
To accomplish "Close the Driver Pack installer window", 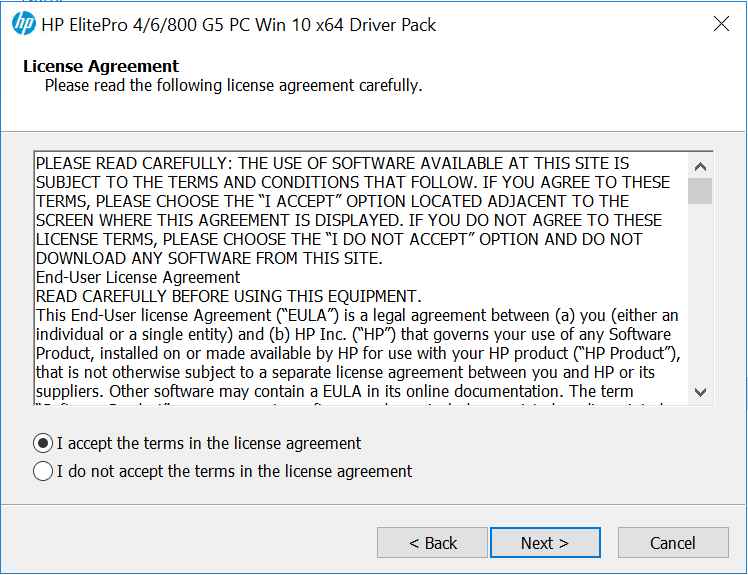I will pos(721,23).
